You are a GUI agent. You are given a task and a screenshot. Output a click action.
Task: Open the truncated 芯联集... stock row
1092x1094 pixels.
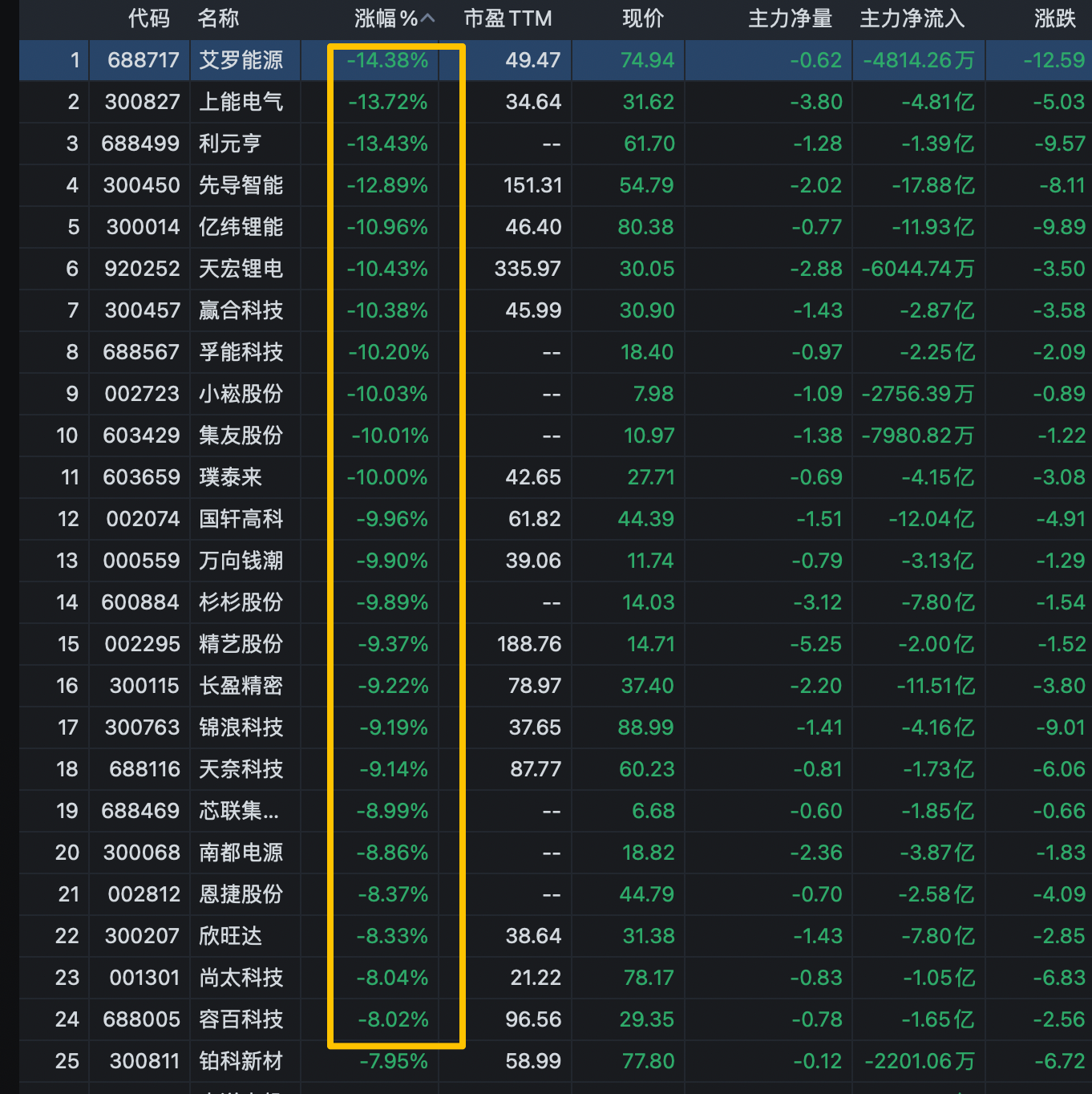click(239, 811)
